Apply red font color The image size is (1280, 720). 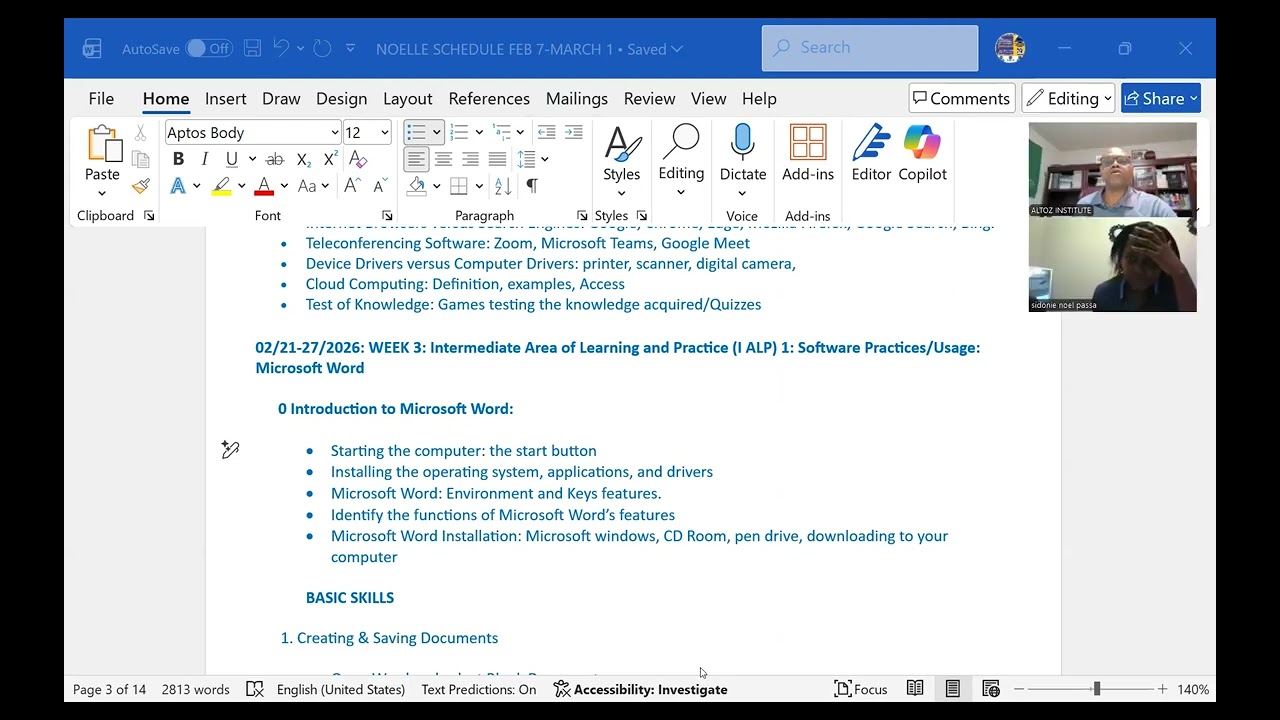(264, 186)
